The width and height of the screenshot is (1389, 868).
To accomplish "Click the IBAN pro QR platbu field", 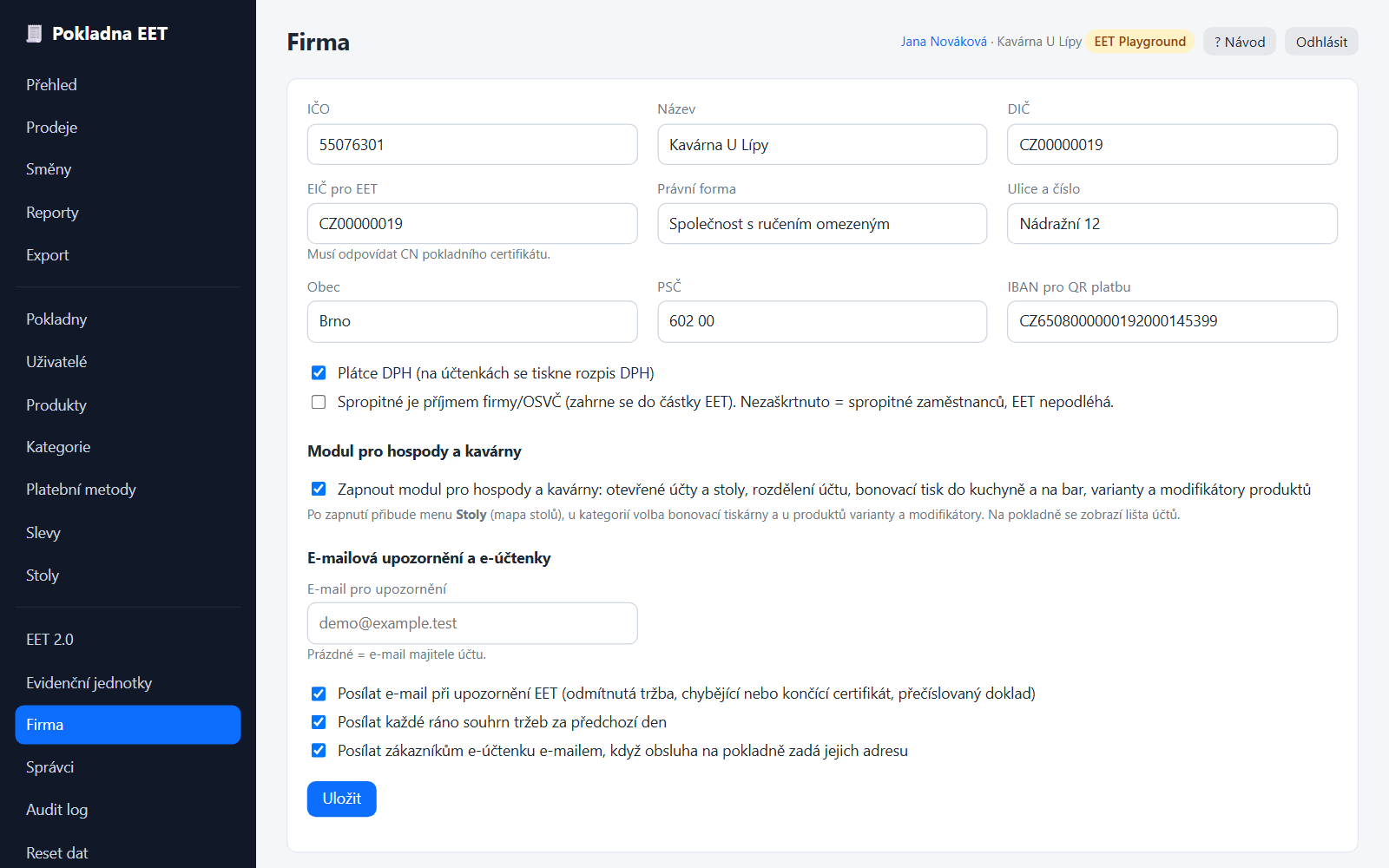I will 1172,321.
